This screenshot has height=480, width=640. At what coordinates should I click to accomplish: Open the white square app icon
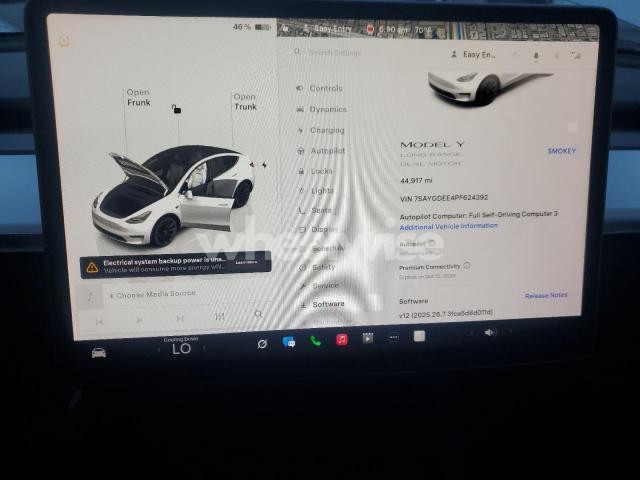pyautogui.click(x=419, y=336)
